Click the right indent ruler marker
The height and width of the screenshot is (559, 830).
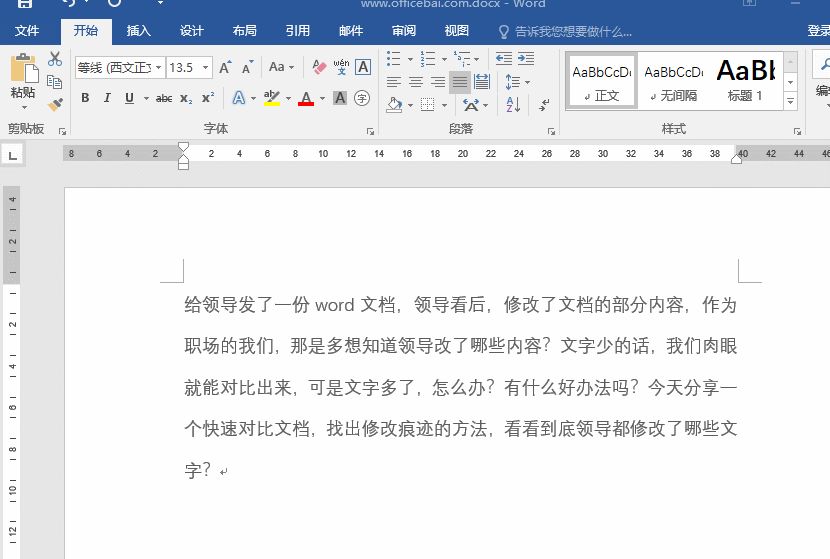pyautogui.click(x=736, y=158)
